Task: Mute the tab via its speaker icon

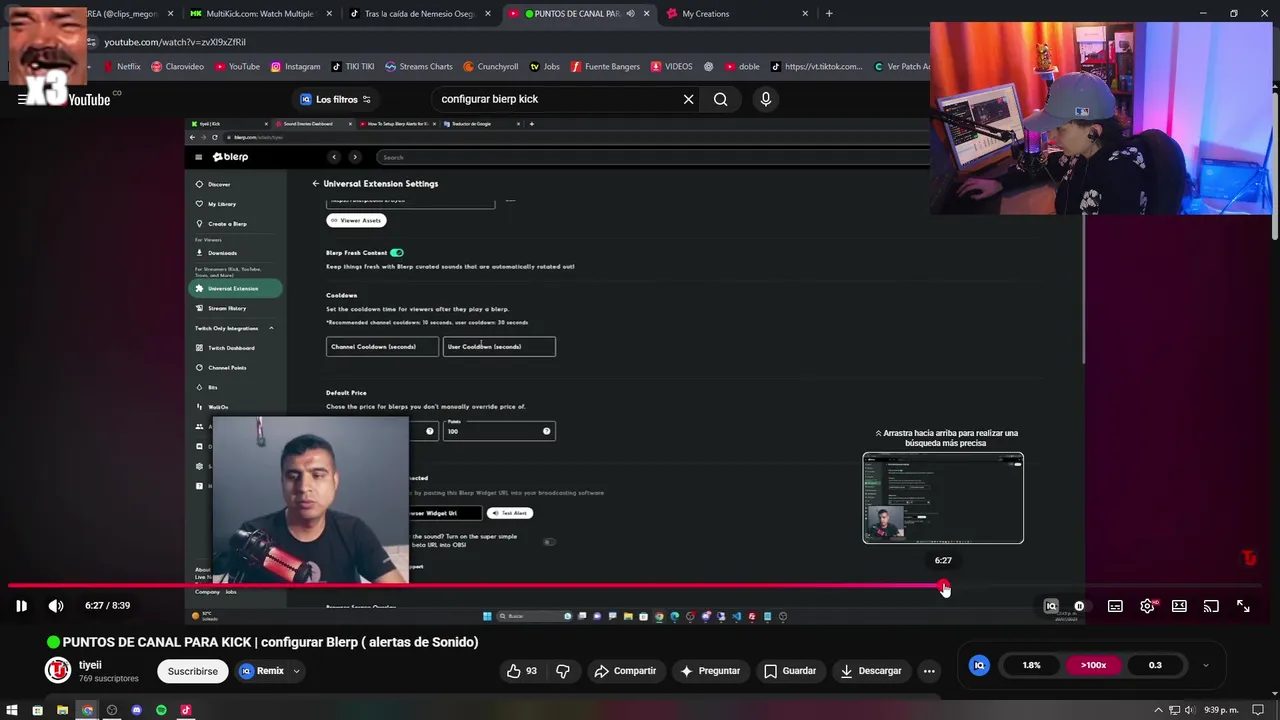Action: [x=631, y=14]
